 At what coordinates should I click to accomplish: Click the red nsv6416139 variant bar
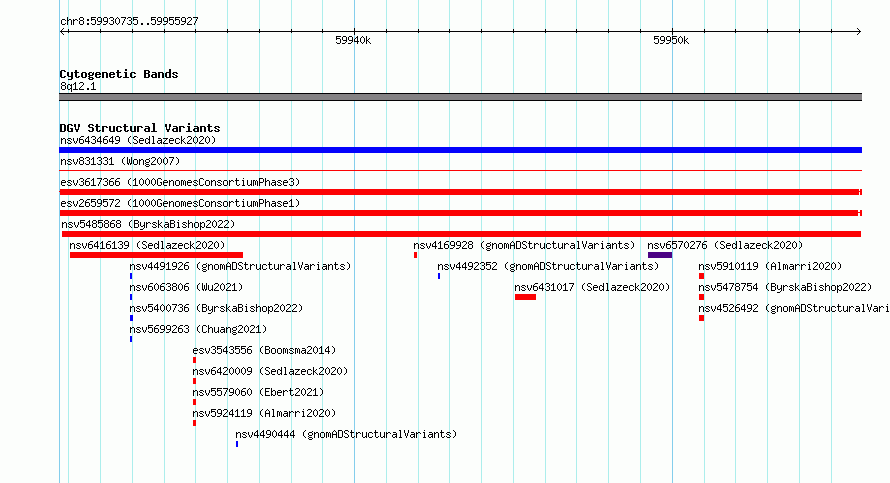156,255
